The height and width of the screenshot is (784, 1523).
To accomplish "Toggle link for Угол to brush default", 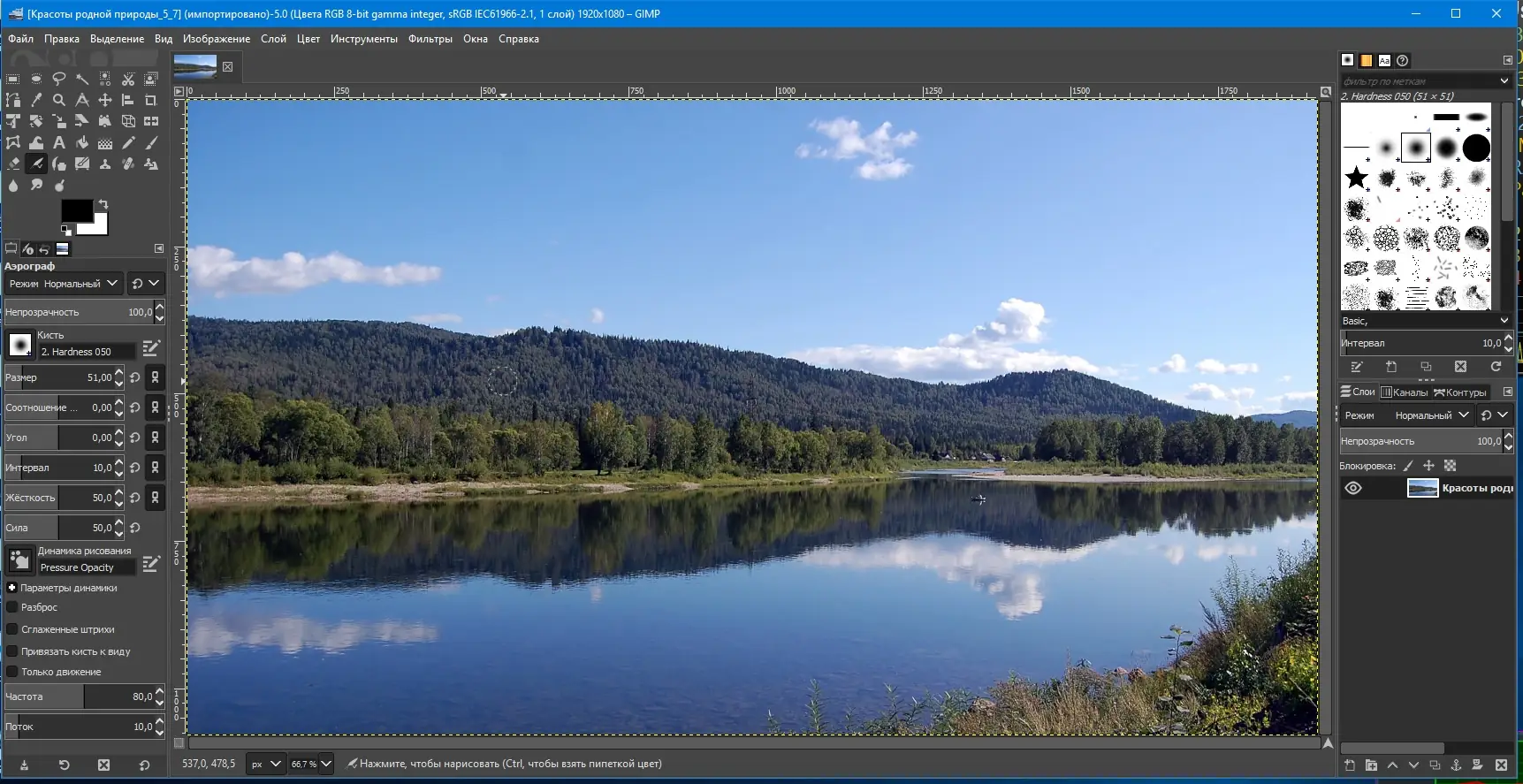I will point(155,438).
